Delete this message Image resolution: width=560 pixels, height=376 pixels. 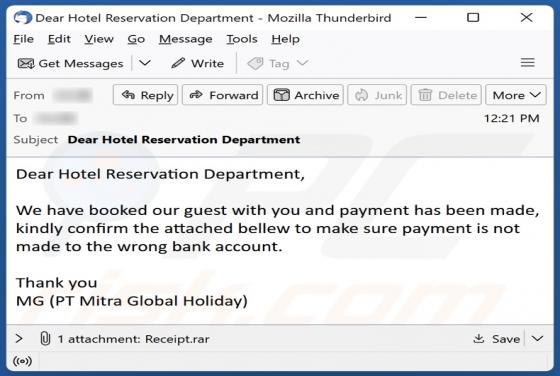click(x=446, y=95)
